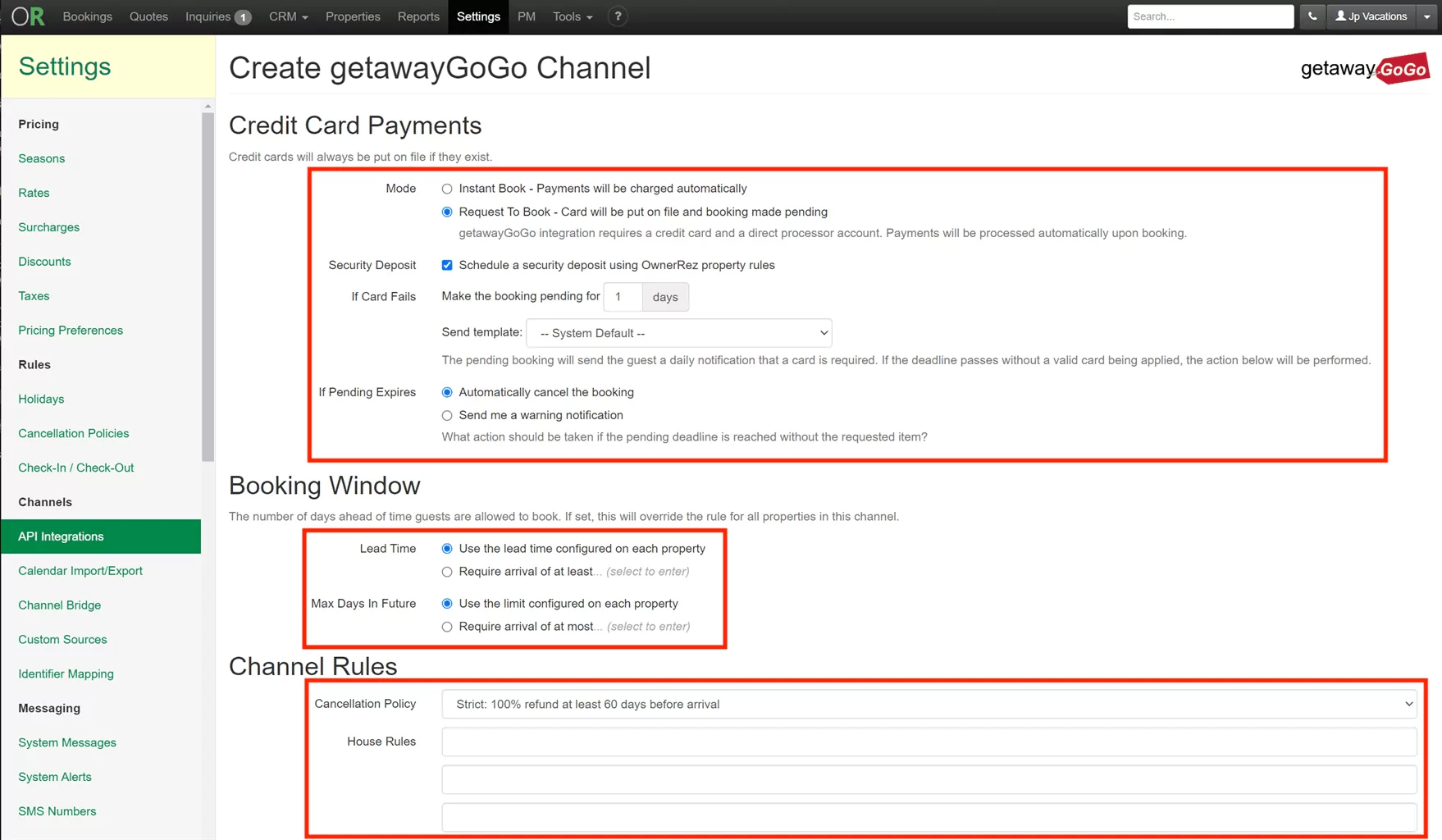This screenshot has width=1442, height=840.
Task: Go to Rates settings
Action: [x=34, y=193]
